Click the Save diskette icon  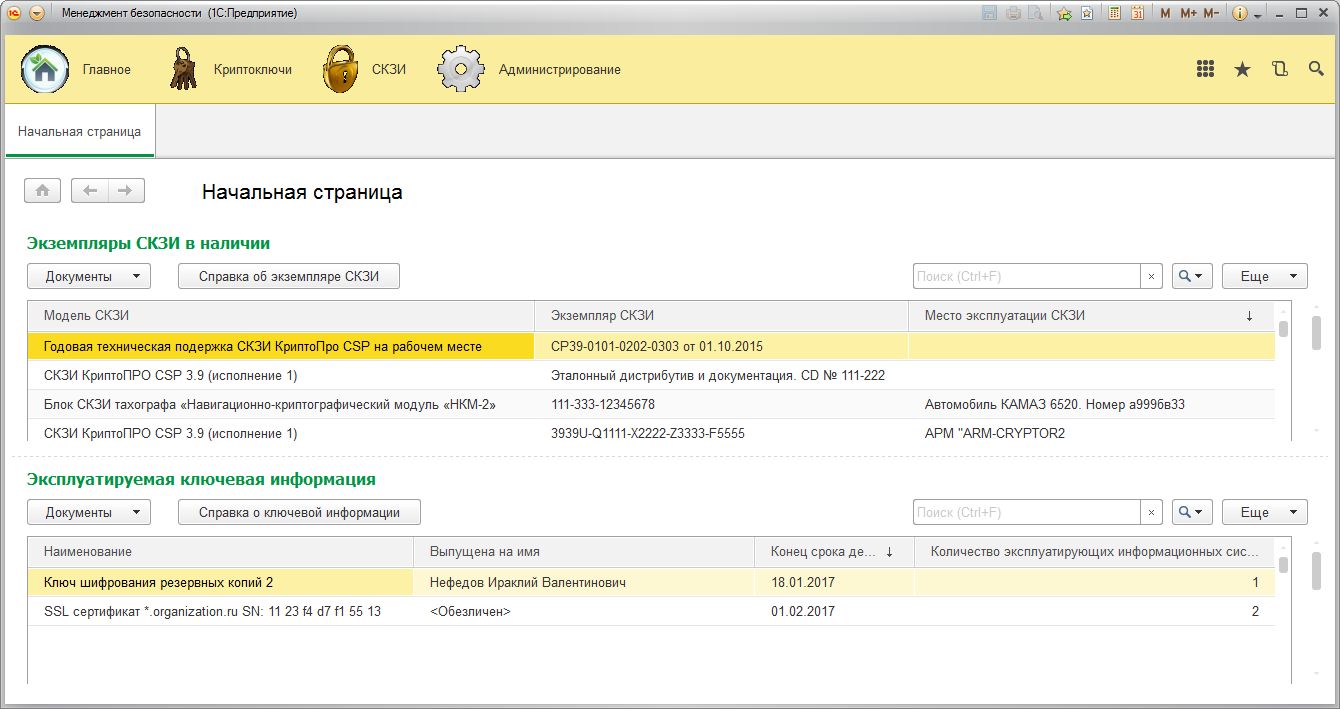click(990, 13)
